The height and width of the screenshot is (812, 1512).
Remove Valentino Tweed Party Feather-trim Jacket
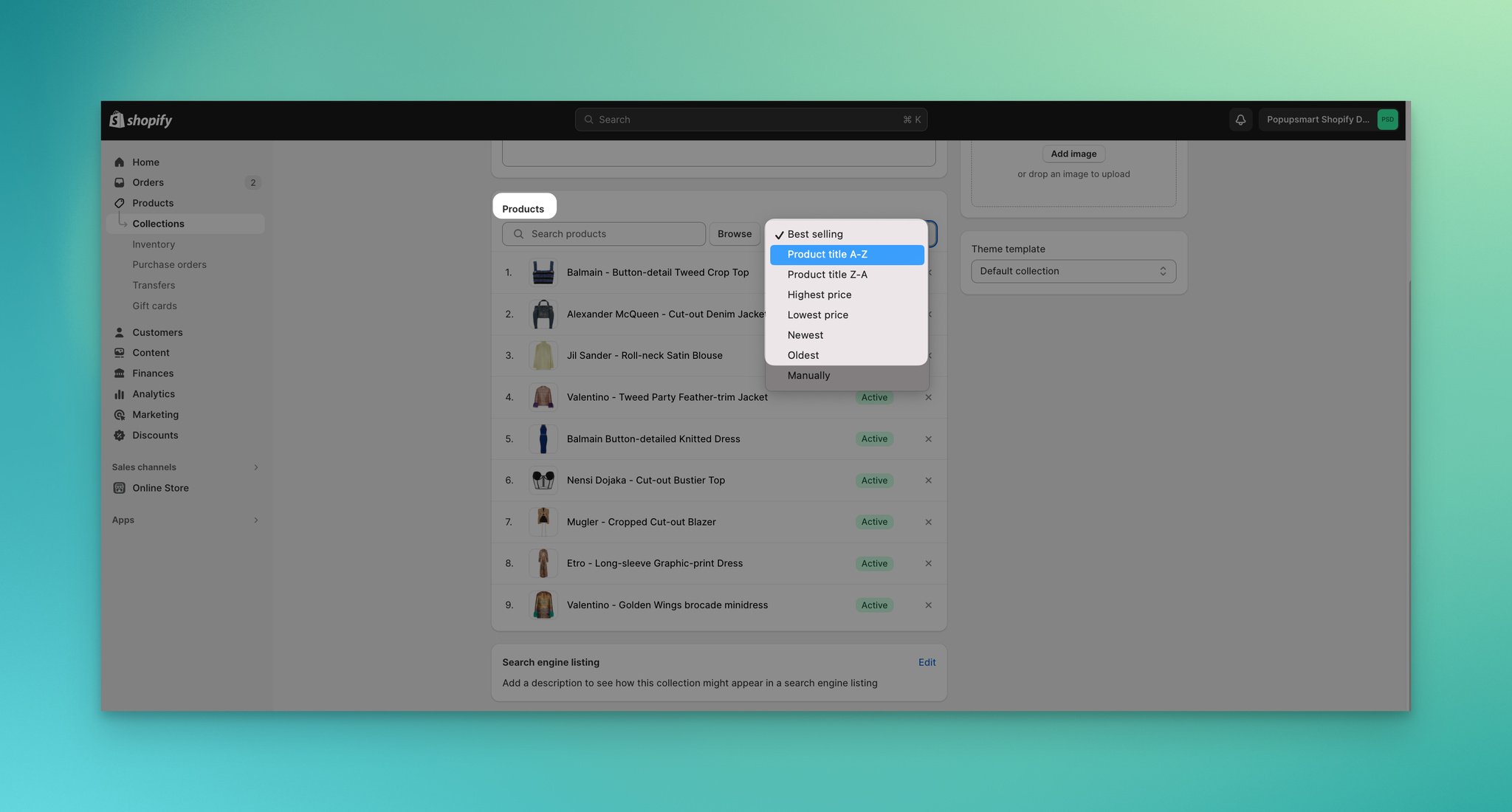pyautogui.click(x=928, y=397)
